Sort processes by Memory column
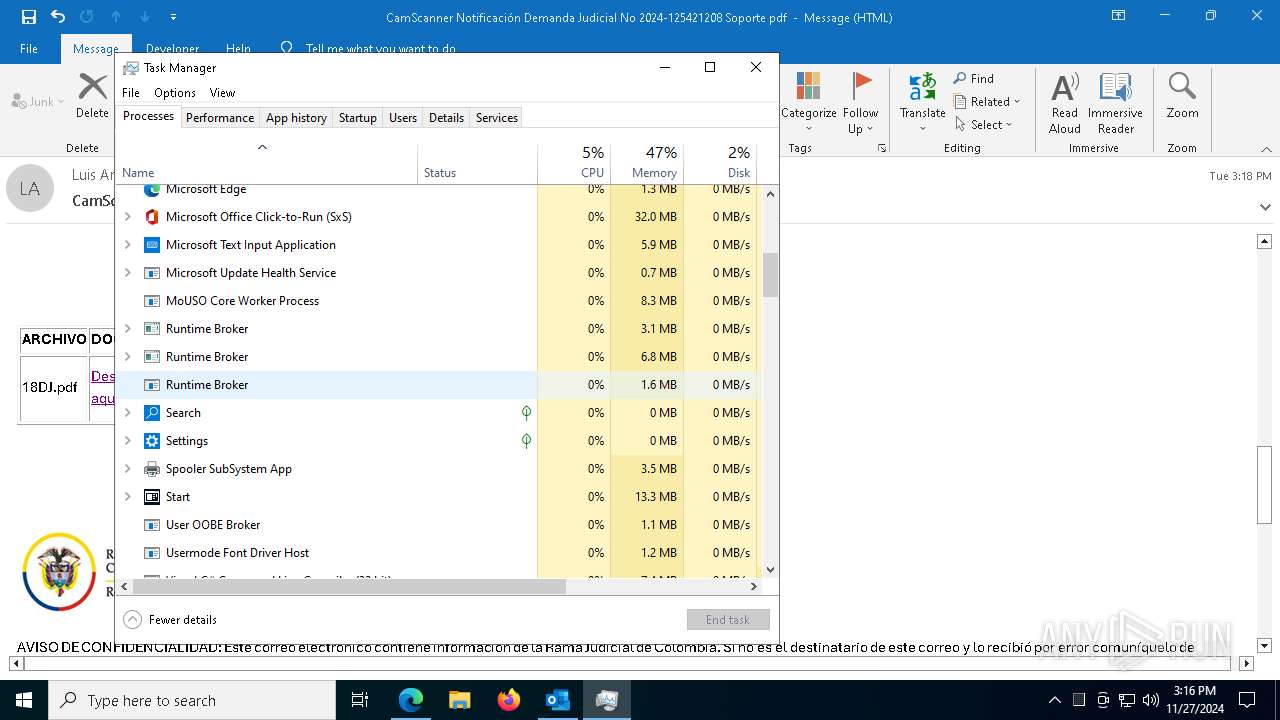Image resolution: width=1280 pixels, height=720 pixels. 647,163
